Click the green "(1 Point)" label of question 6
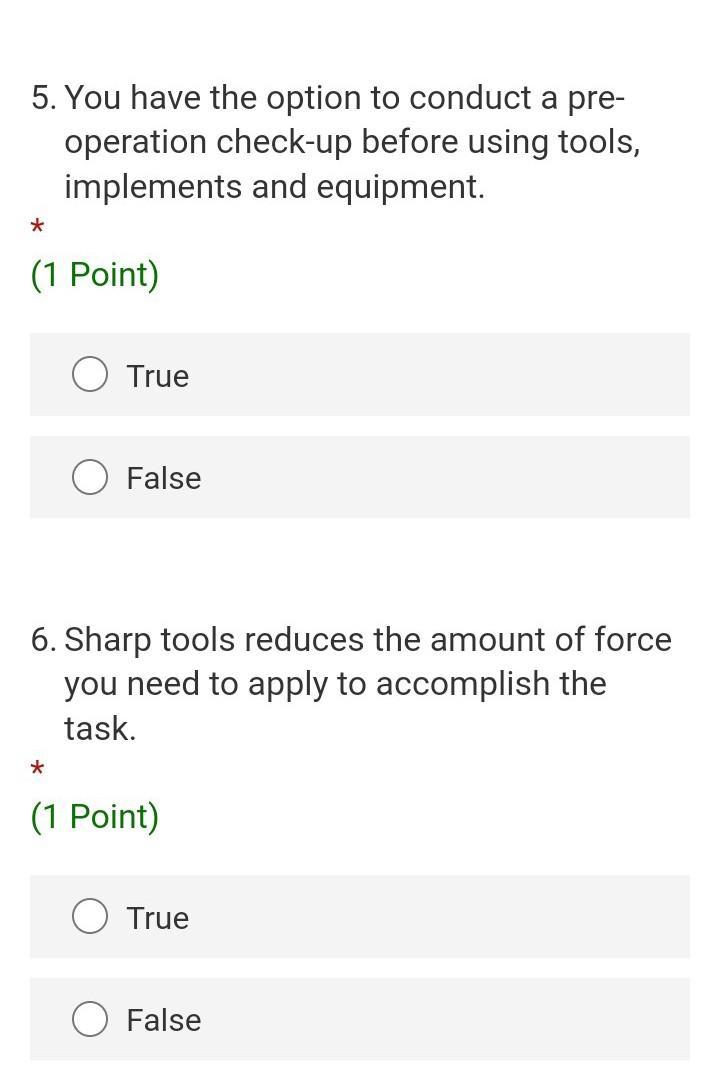This screenshot has width=720, height=1086. tap(95, 816)
